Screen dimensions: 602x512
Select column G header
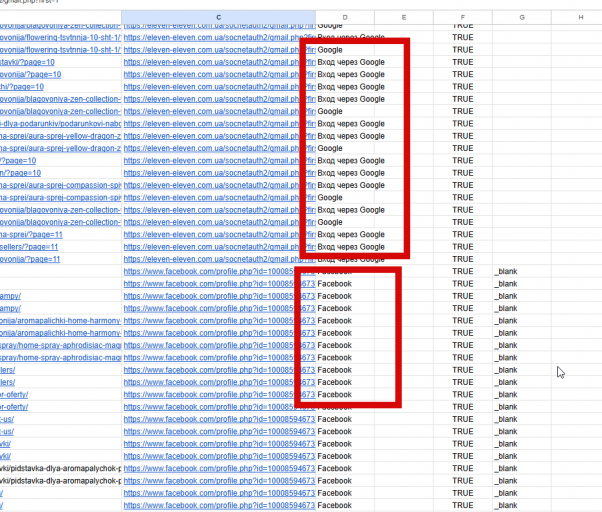tap(522, 17)
